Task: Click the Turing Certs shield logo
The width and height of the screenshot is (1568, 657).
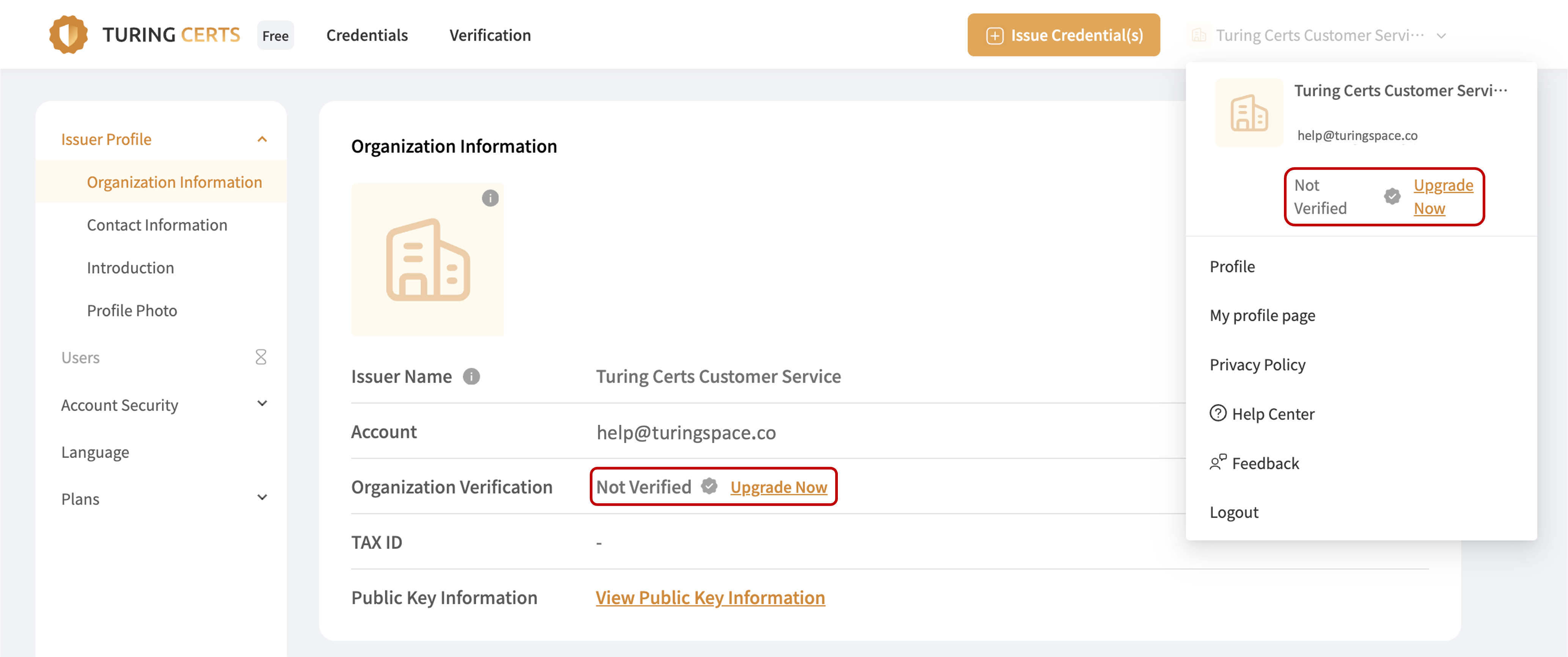Action: click(68, 35)
